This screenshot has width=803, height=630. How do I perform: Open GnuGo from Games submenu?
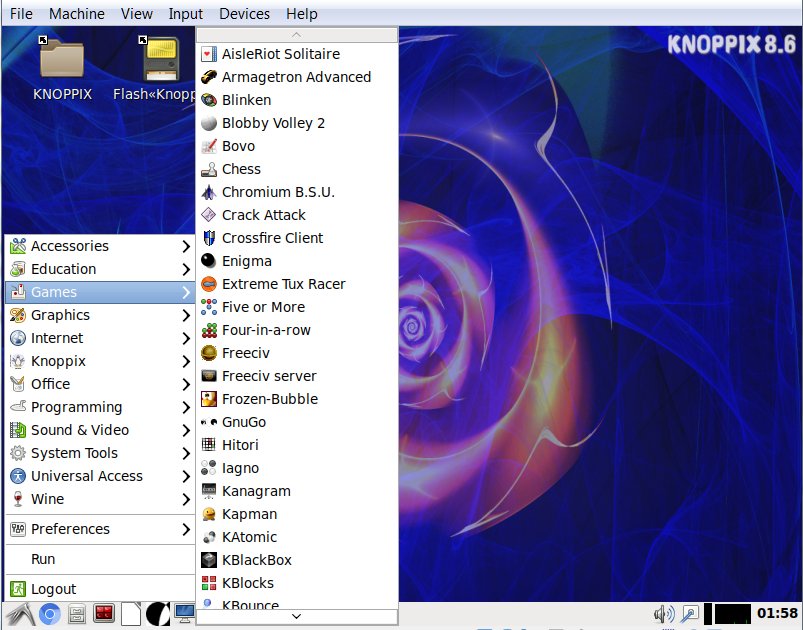pyautogui.click(x=297, y=422)
